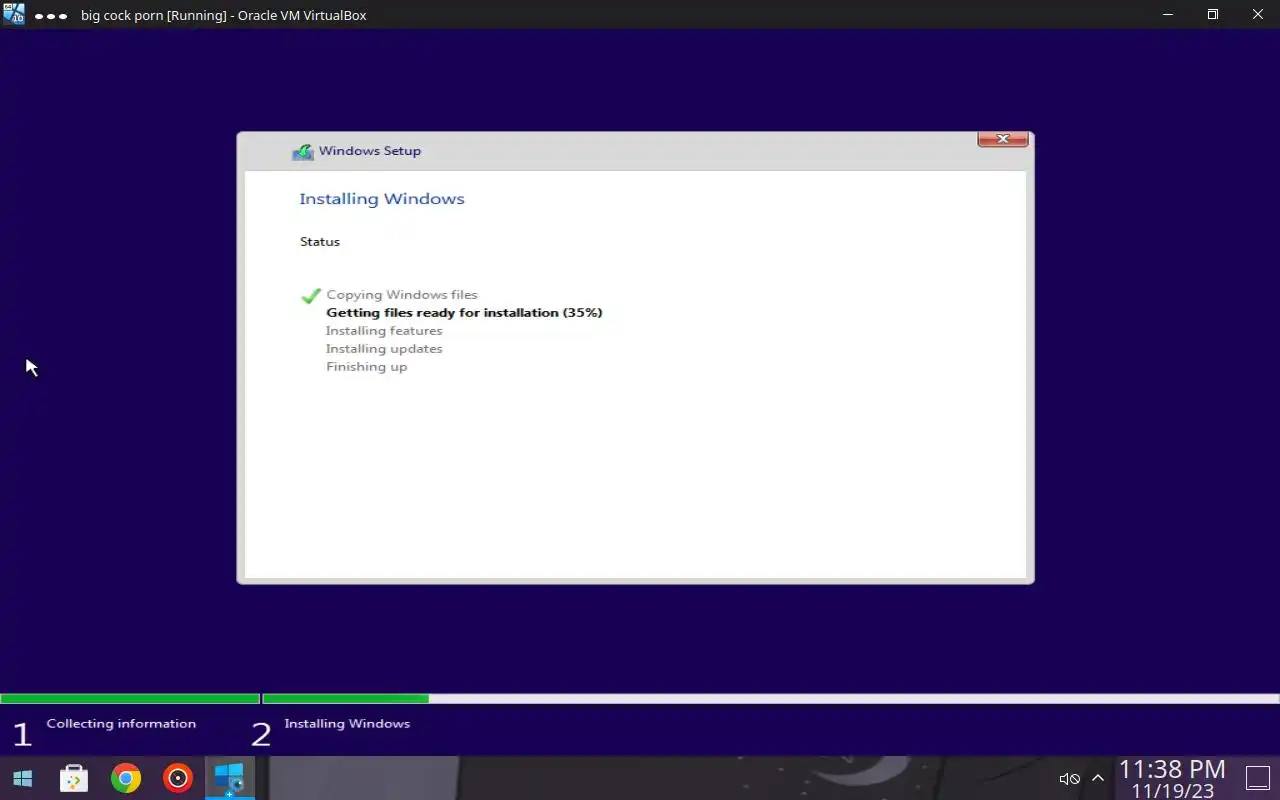Click 'Copying Windows files' status line
The height and width of the screenshot is (800, 1280).
pos(402,295)
